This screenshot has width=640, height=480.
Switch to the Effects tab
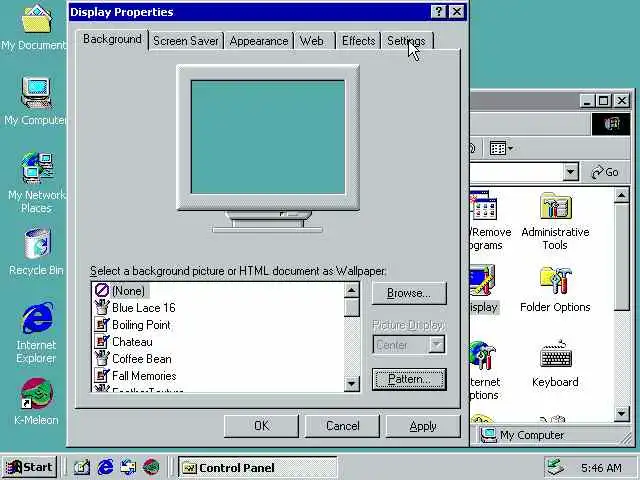[358, 41]
